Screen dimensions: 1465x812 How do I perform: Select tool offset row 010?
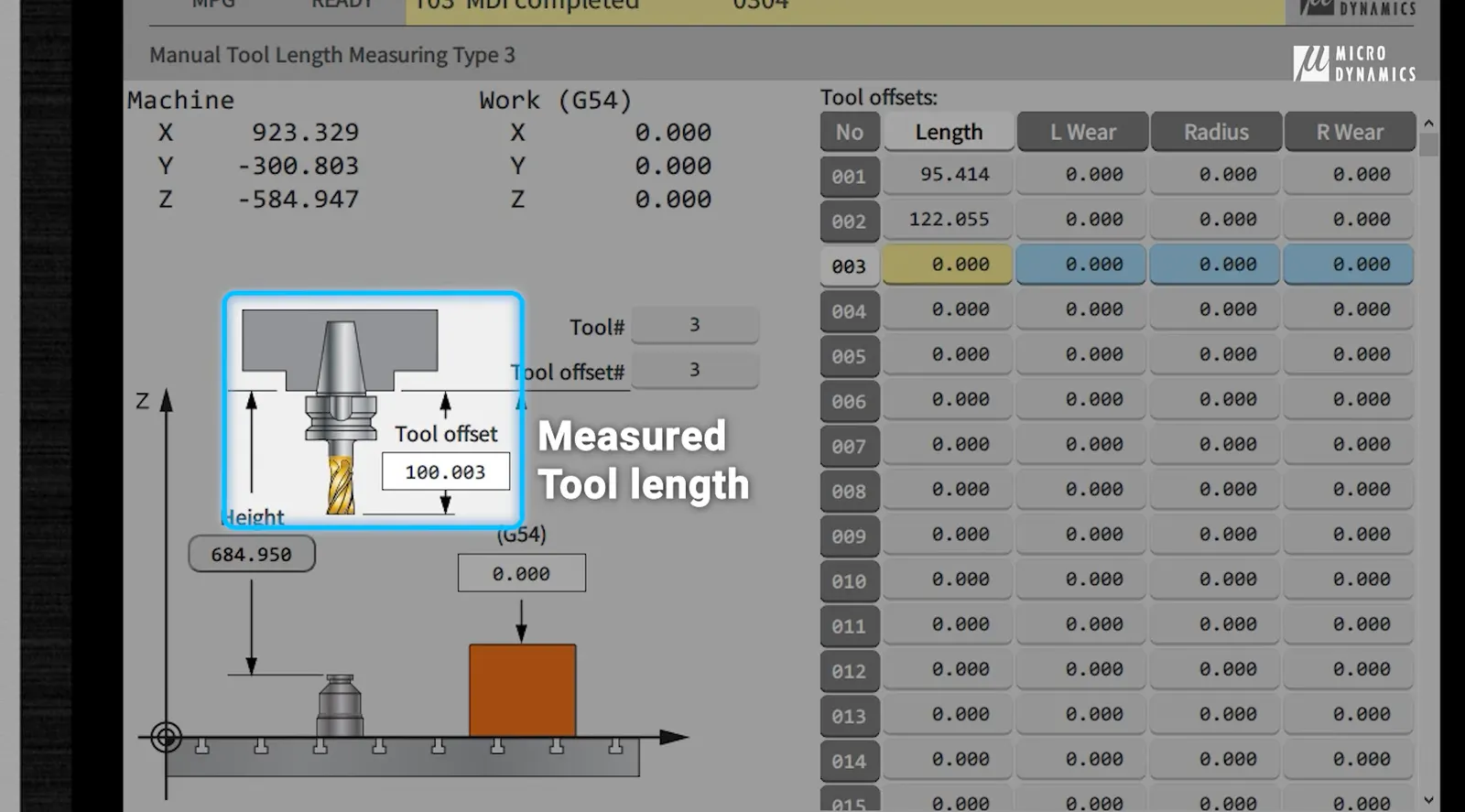pos(850,580)
